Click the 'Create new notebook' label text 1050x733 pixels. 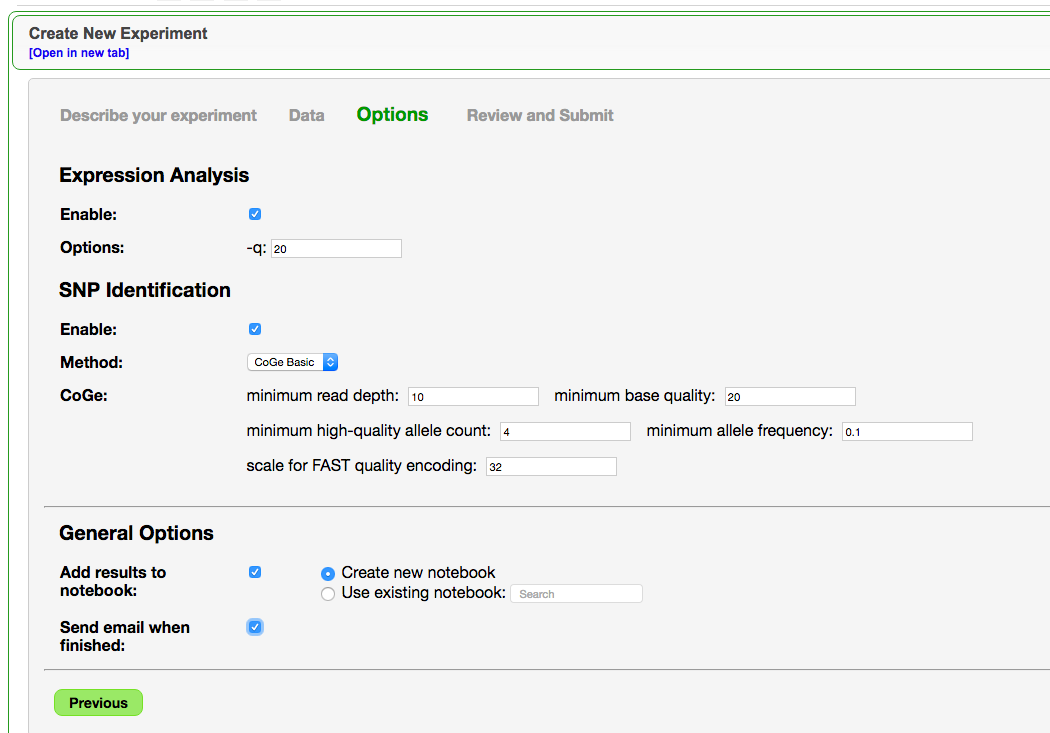coord(419,572)
